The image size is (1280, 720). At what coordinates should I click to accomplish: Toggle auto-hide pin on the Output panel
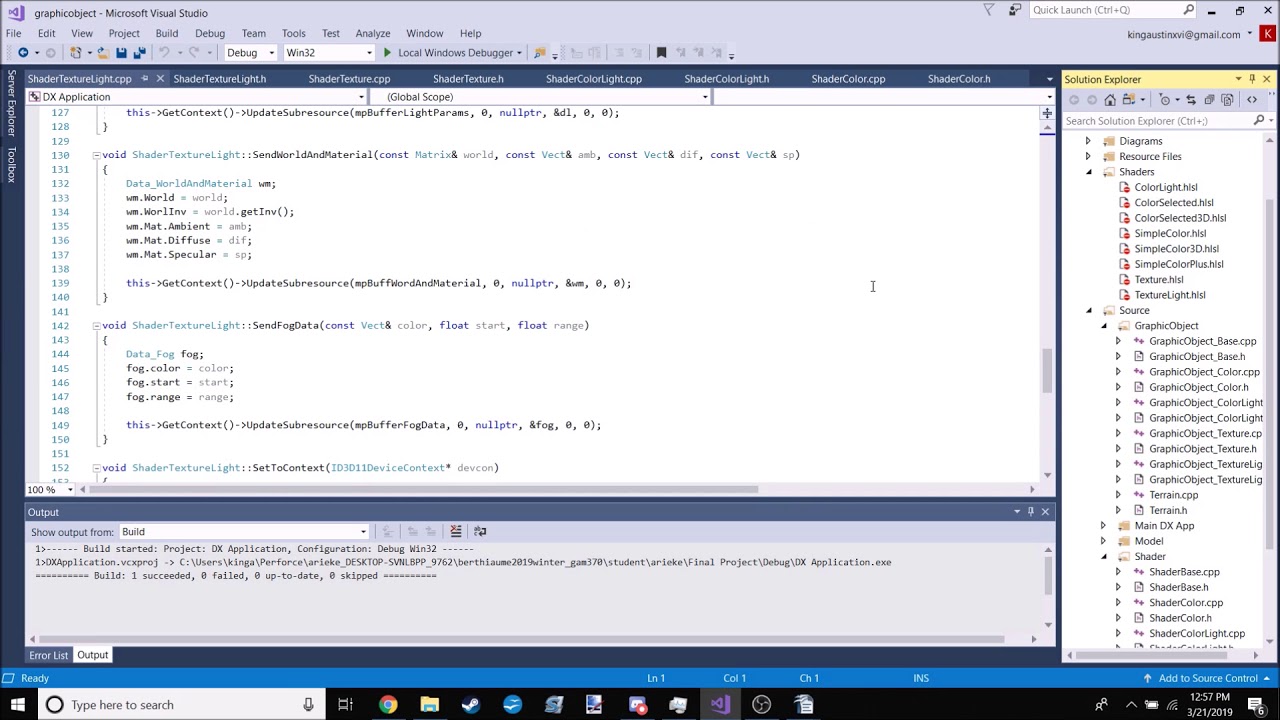pos(1031,512)
